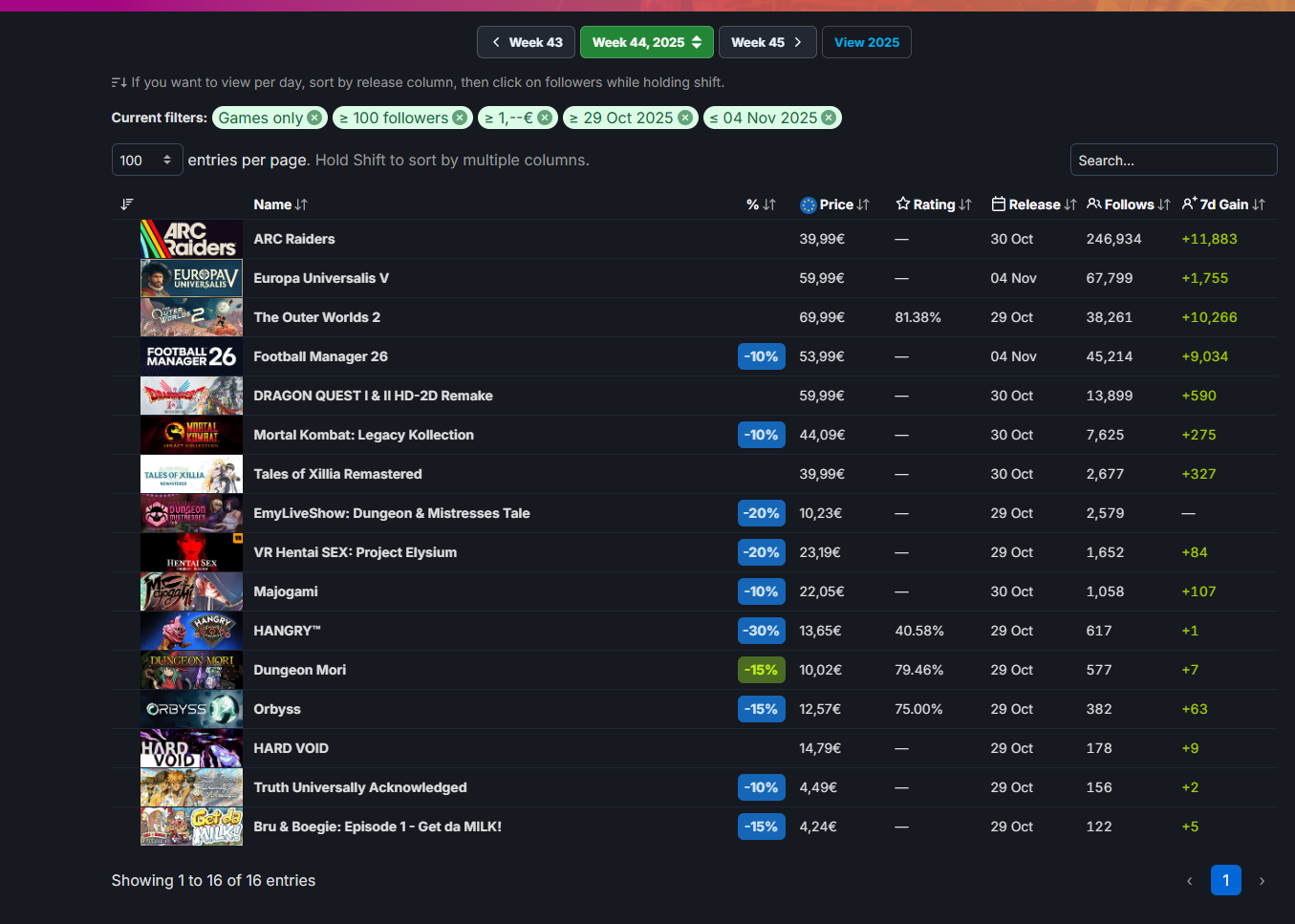Image resolution: width=1295 pixels, height=924 pixels.
Task: Open Truth Universally Acknowledged link
Action: tap(360, 787)
